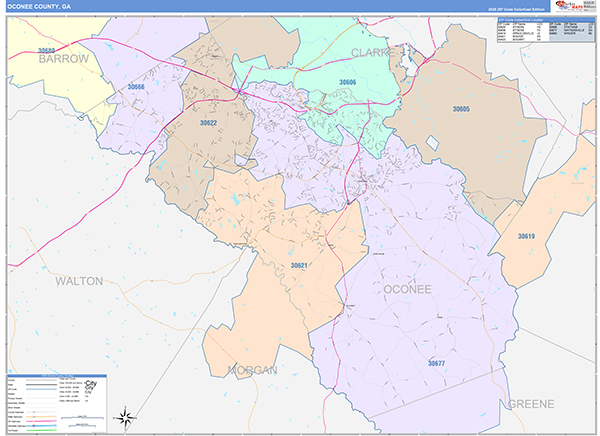
Task: Click the CLARKE county label
Action: tap(373, 53)
